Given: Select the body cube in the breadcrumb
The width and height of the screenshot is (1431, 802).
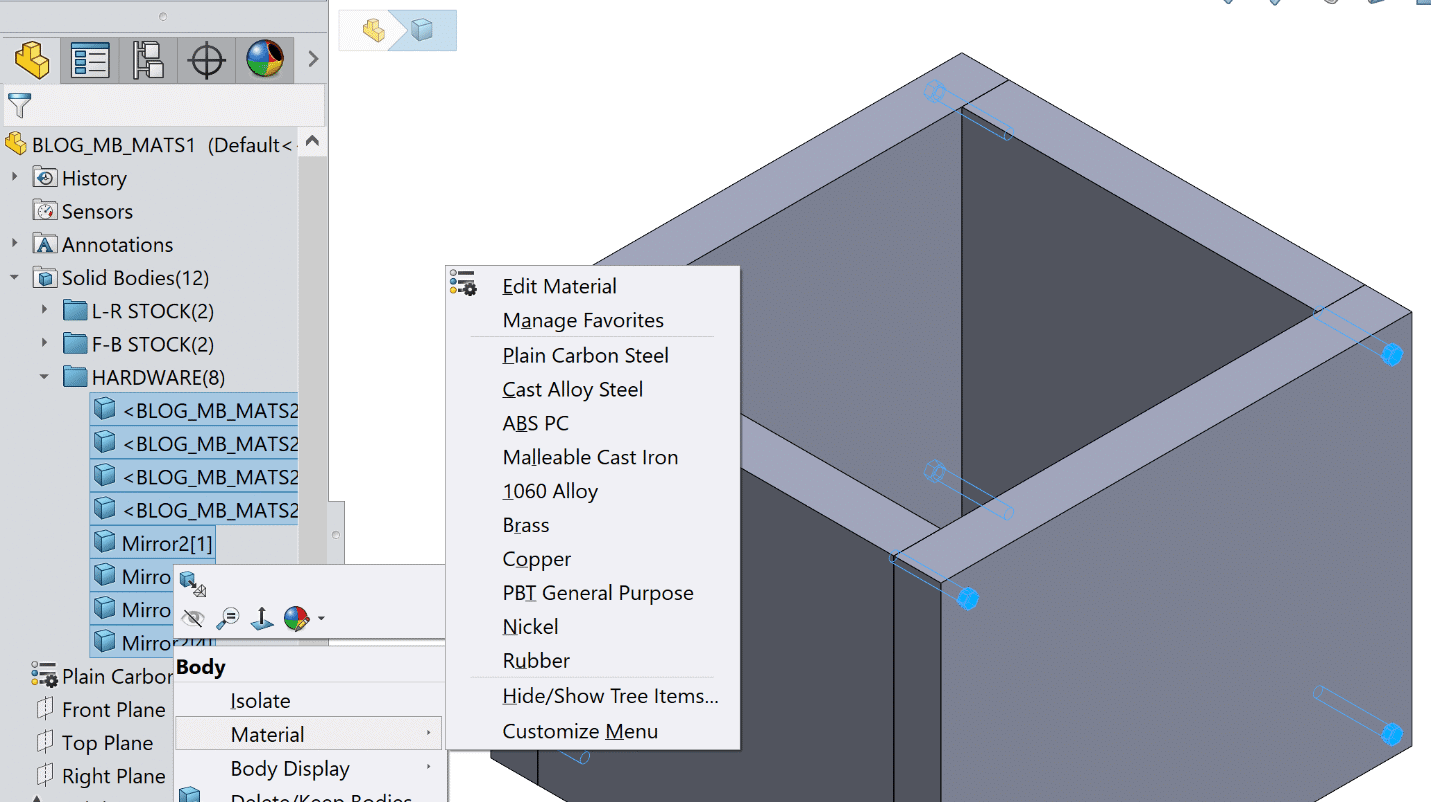Looking at the screenshot, I should [x=422, y=31].
